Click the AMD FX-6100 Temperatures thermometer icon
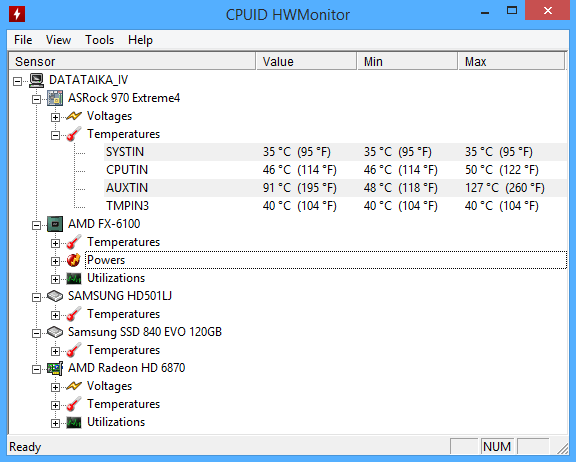 click(73, 242)
